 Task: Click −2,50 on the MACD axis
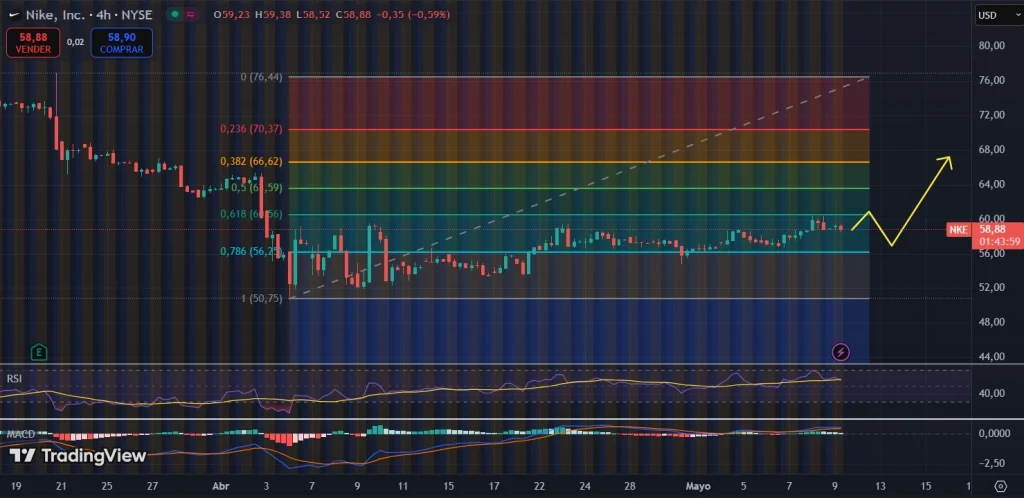click(992, 463)
